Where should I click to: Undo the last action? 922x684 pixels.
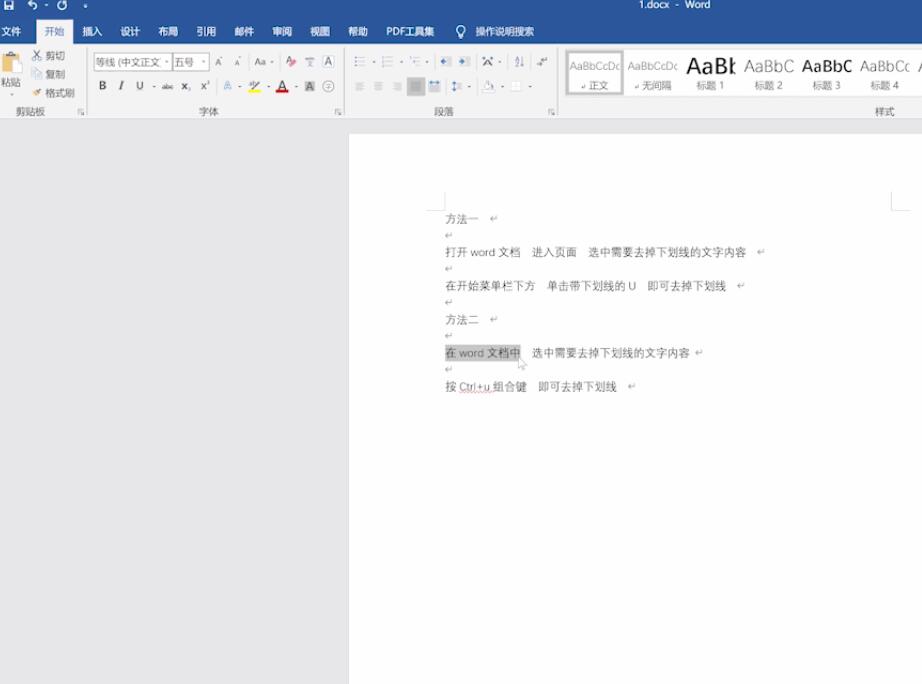(32, 5)
